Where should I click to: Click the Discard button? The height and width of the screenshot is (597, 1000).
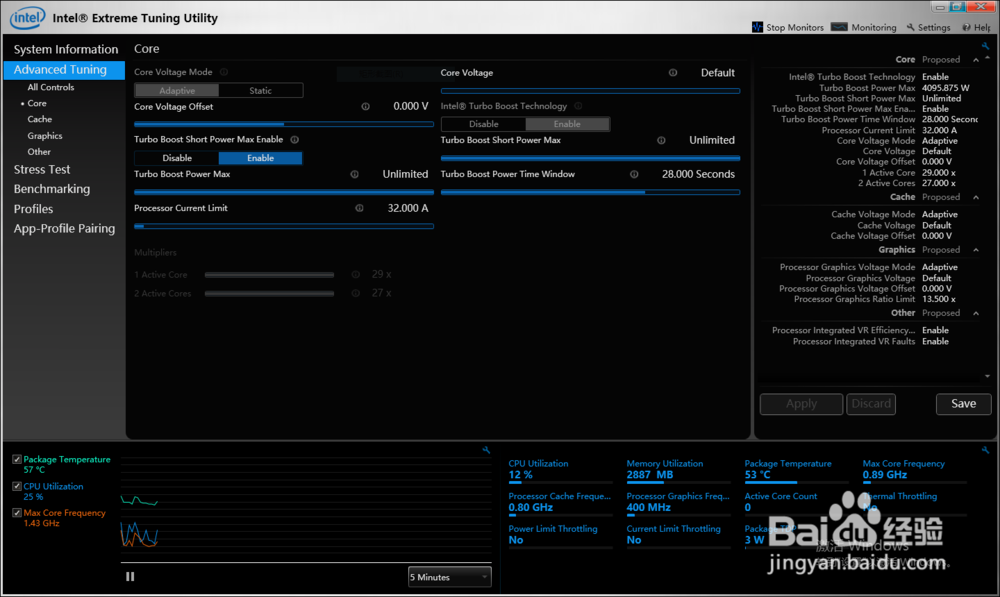871,404
